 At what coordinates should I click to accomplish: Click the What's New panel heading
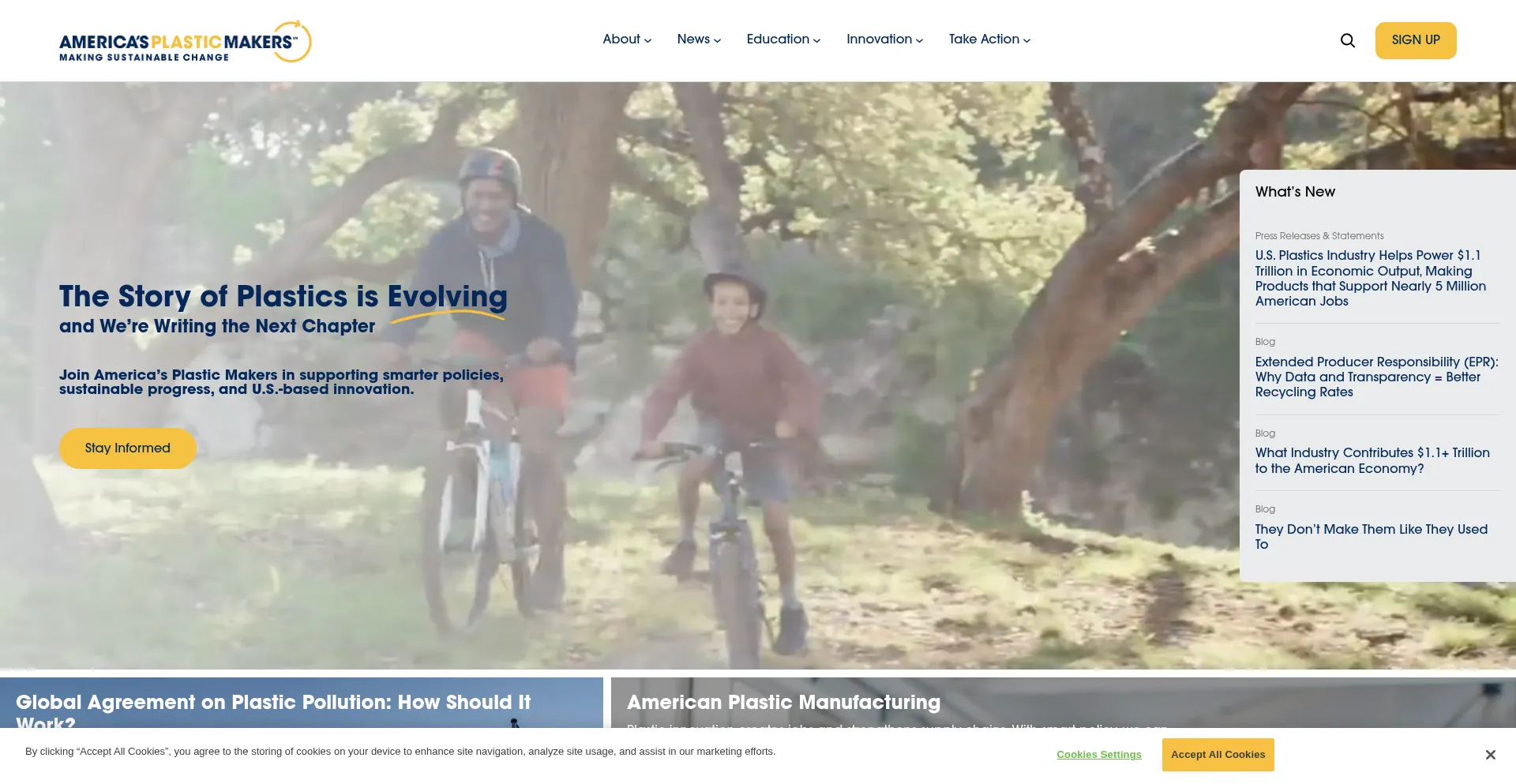1295,192
